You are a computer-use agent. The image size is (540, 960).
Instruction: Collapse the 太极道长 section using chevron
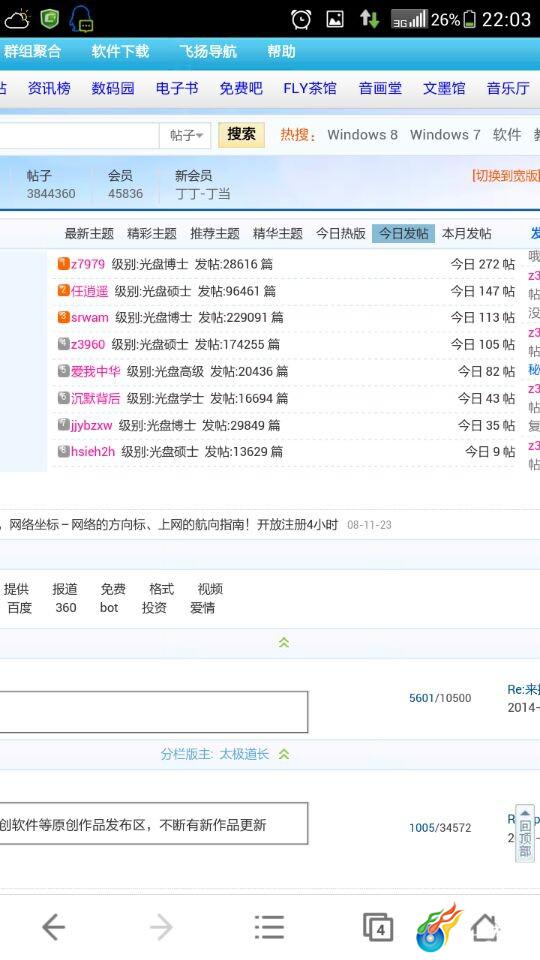[x=283, y=754]
